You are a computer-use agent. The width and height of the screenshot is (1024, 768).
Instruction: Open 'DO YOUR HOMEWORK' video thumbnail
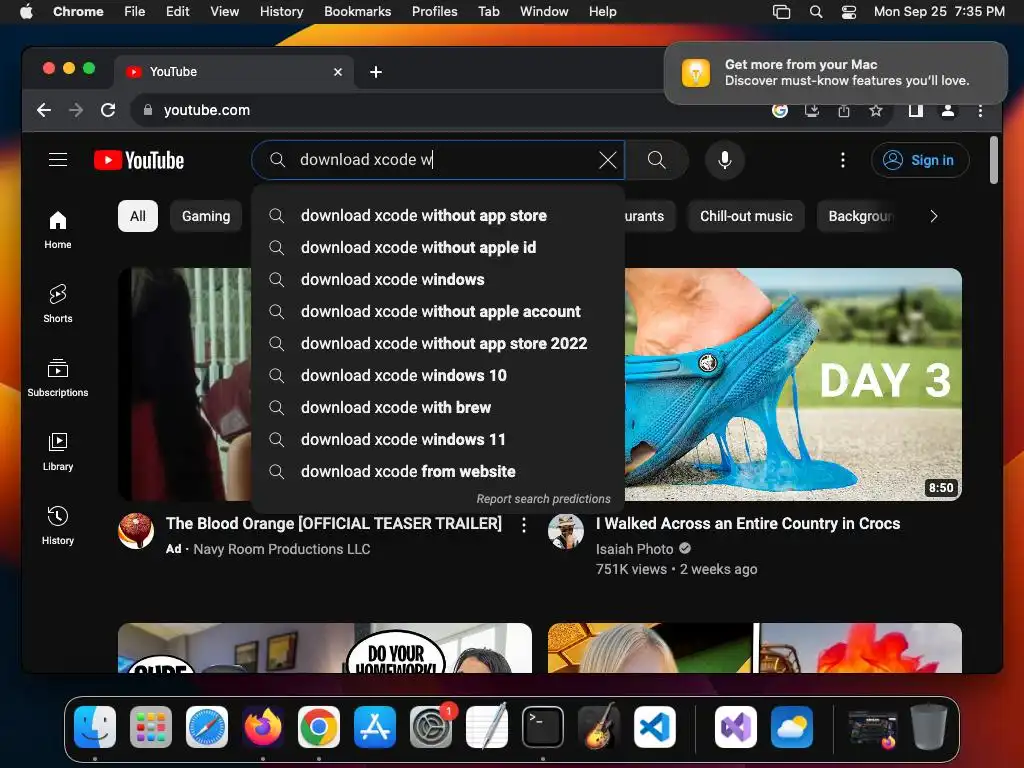(325, 648)
